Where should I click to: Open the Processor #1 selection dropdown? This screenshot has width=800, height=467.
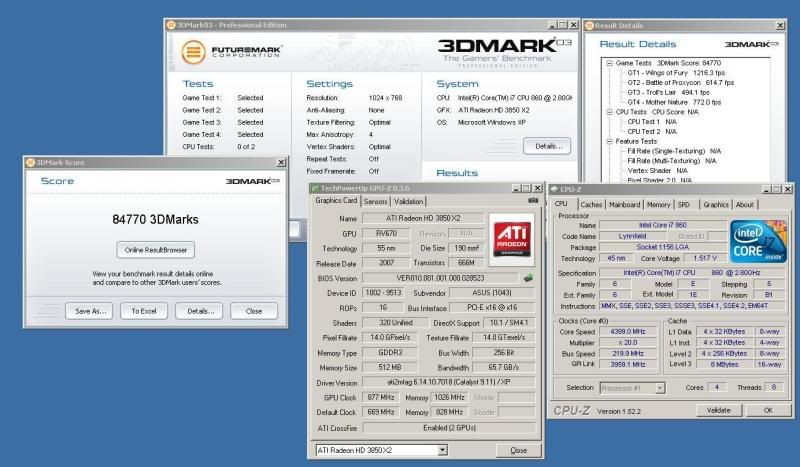point(660,388)
